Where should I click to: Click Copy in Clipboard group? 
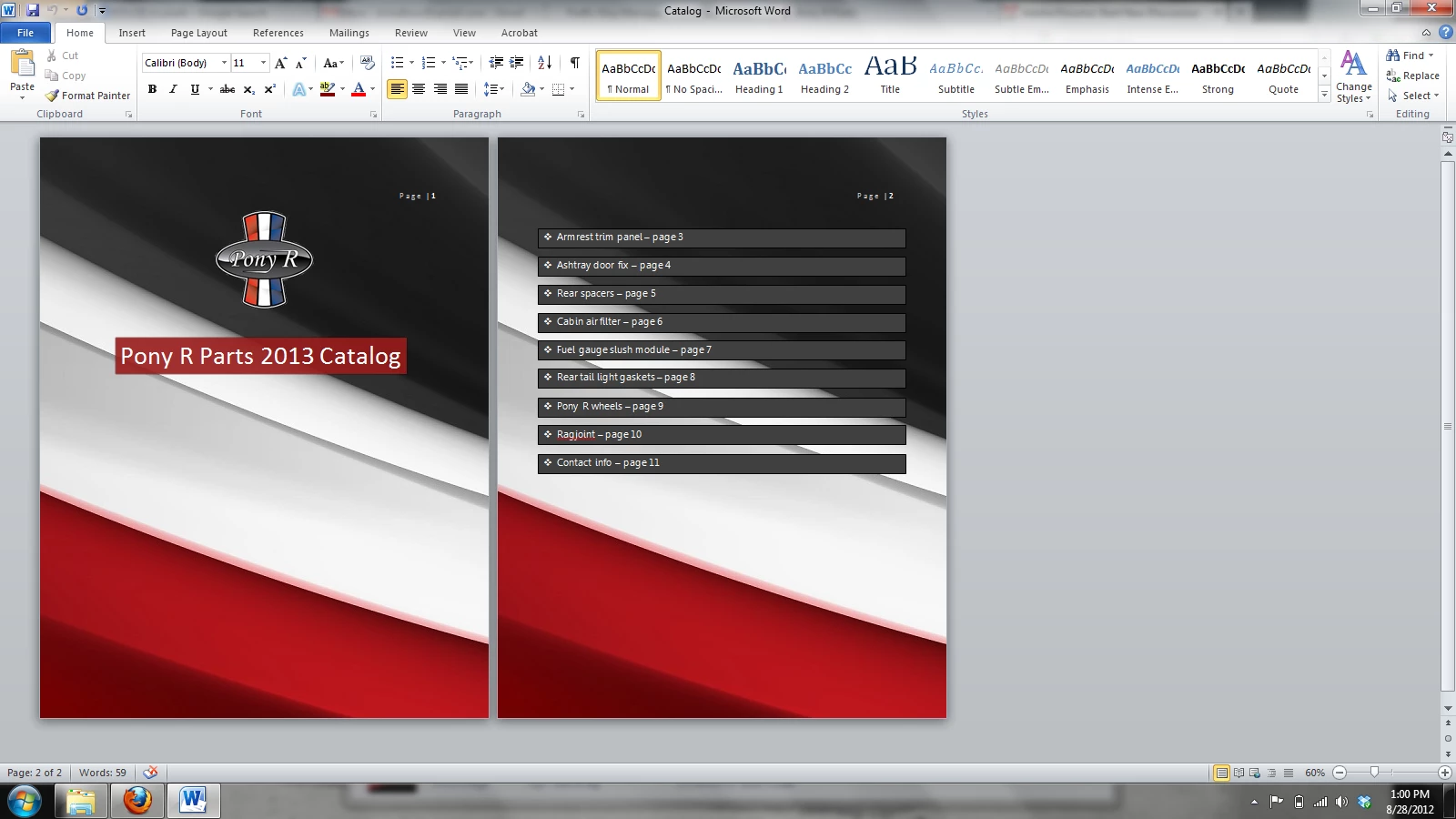(x=66, y=76)
